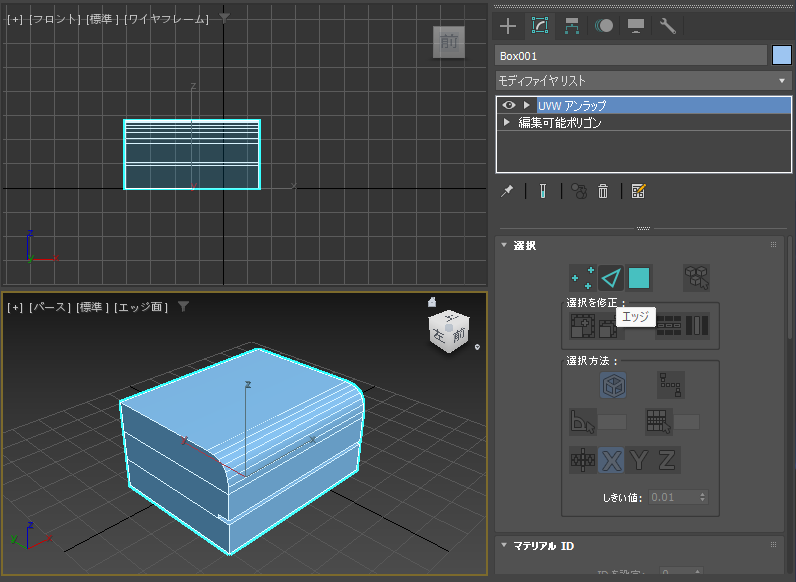Click the smoothing group value field

coord(686,422)
